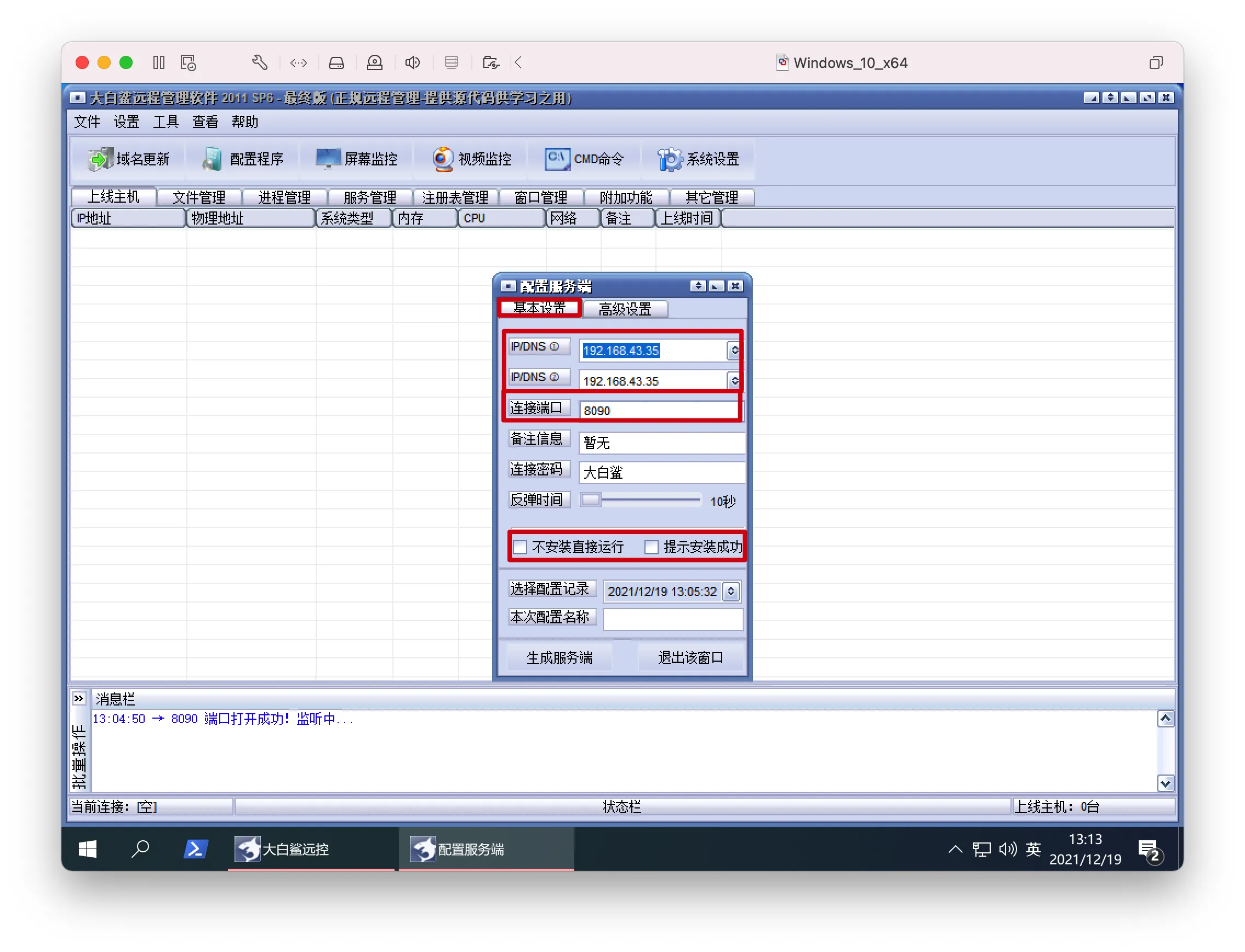Open the 工具 menu

click(165, 122)
